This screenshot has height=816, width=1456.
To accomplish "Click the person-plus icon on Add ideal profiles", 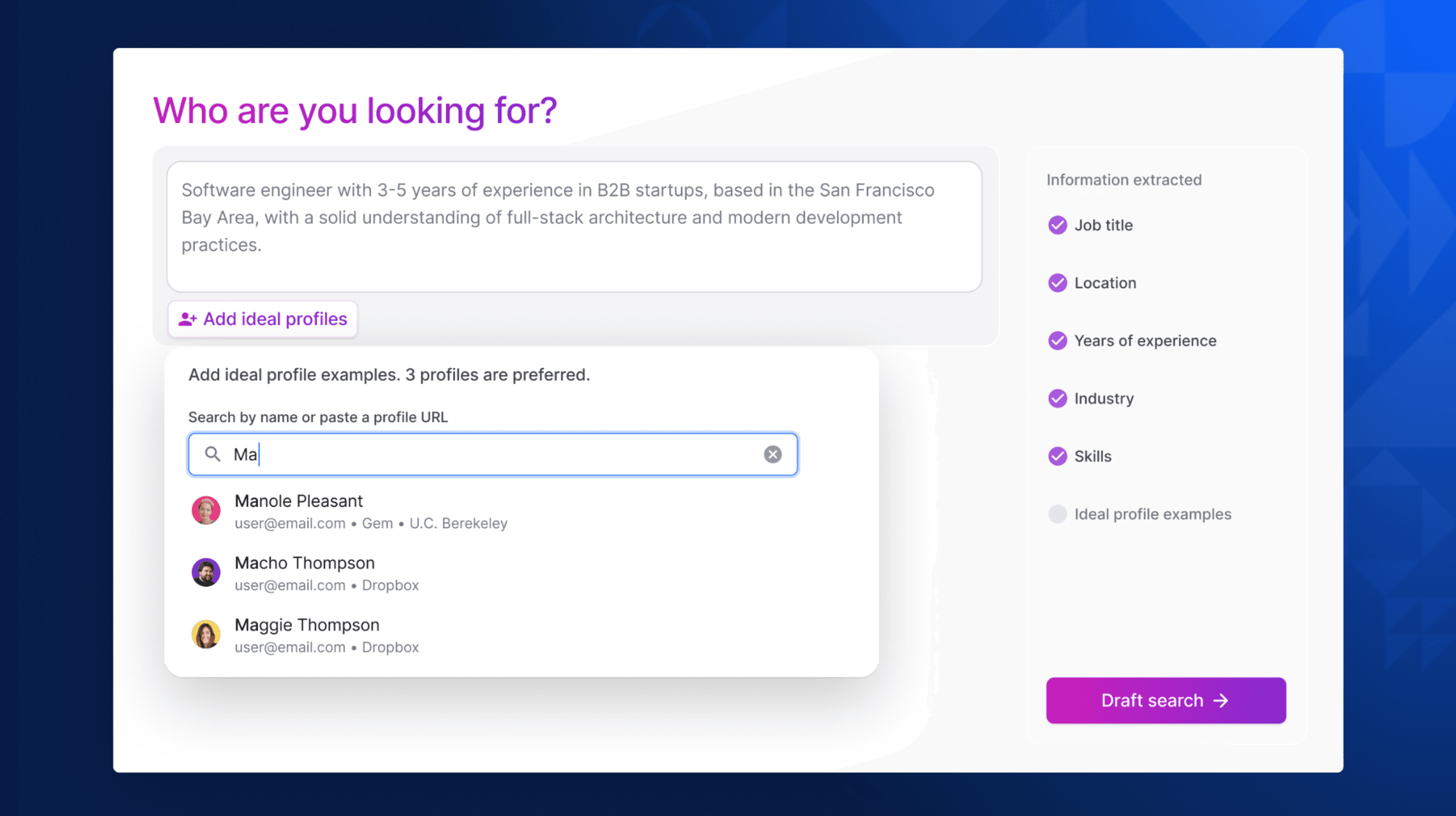I will point(188,319).
